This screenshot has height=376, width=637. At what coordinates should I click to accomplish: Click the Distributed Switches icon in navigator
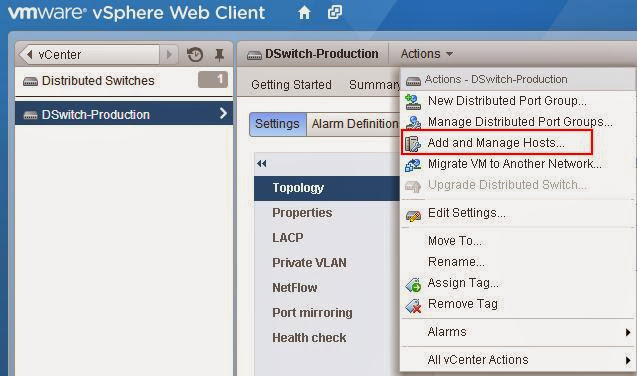click(30, 81)
